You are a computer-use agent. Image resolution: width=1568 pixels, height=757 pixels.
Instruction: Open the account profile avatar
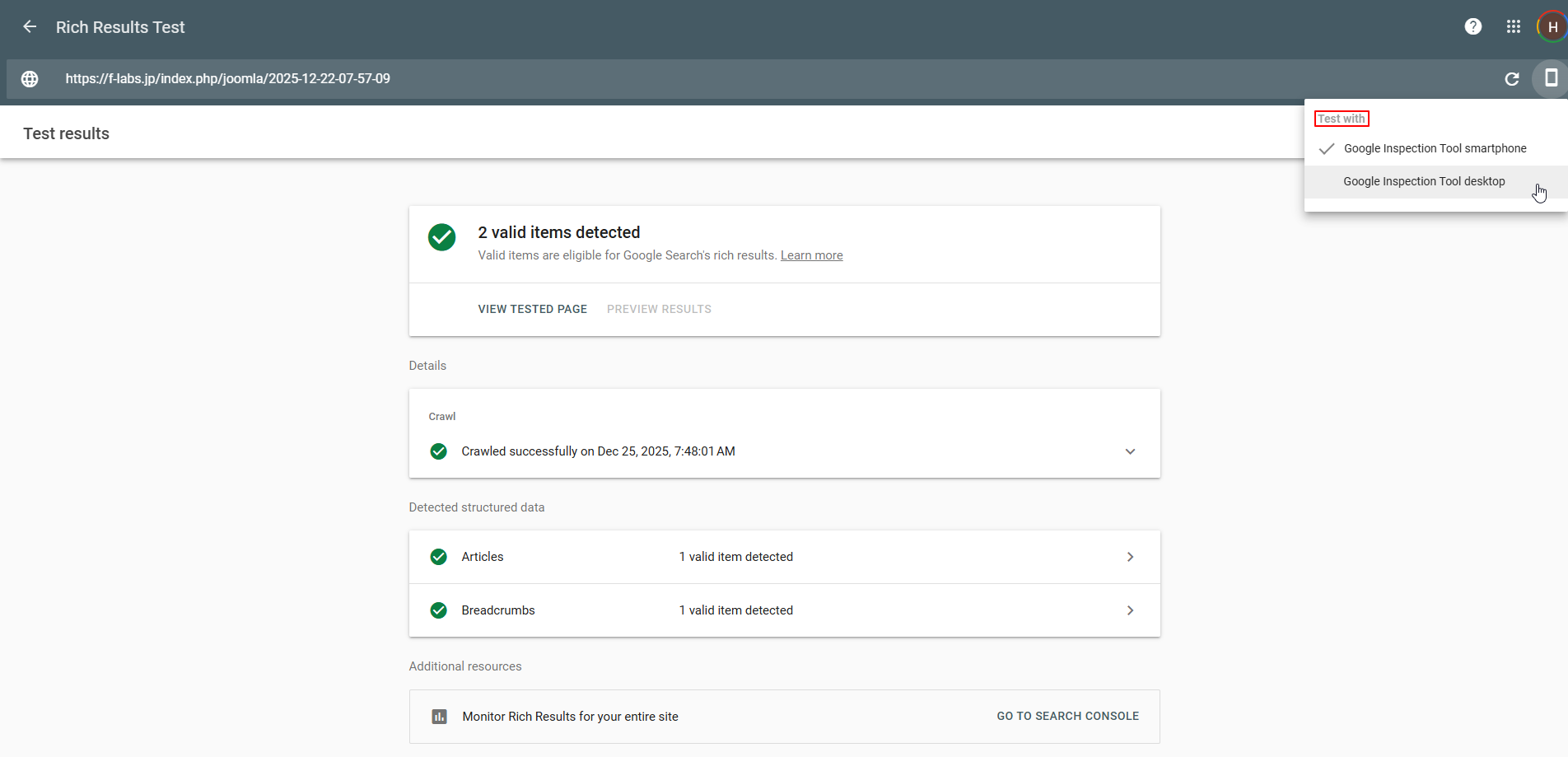[1552, 27]
